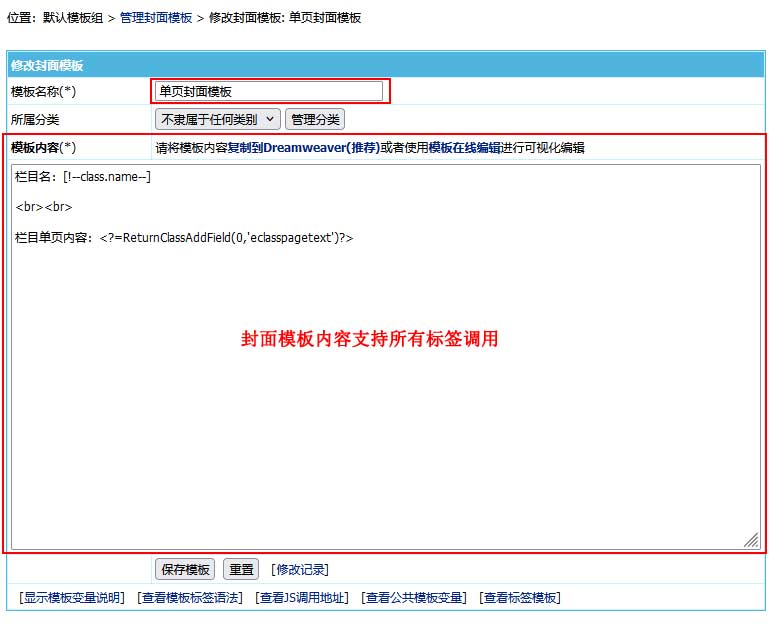Click the 保存模板 button
This screenshot has height=628, width=771.
[185, 569]
